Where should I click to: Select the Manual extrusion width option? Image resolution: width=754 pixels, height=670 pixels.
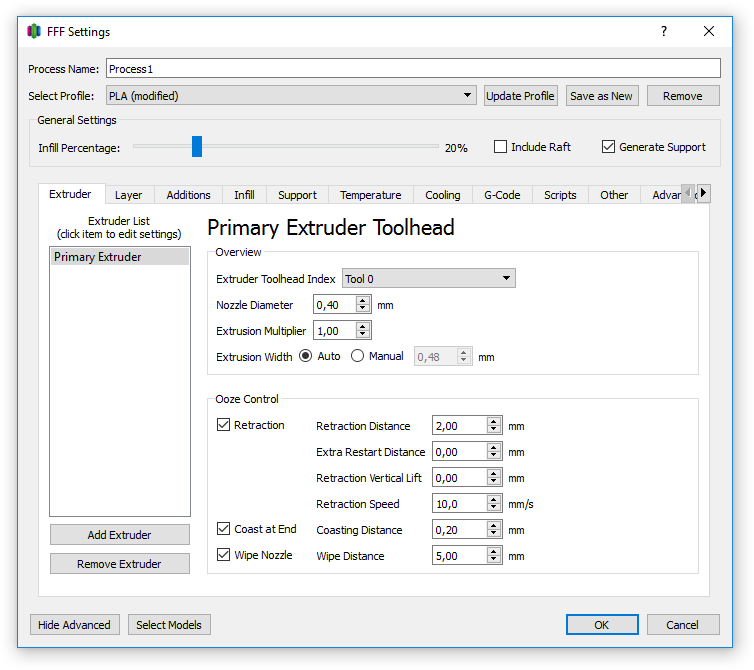click(358, 356)
